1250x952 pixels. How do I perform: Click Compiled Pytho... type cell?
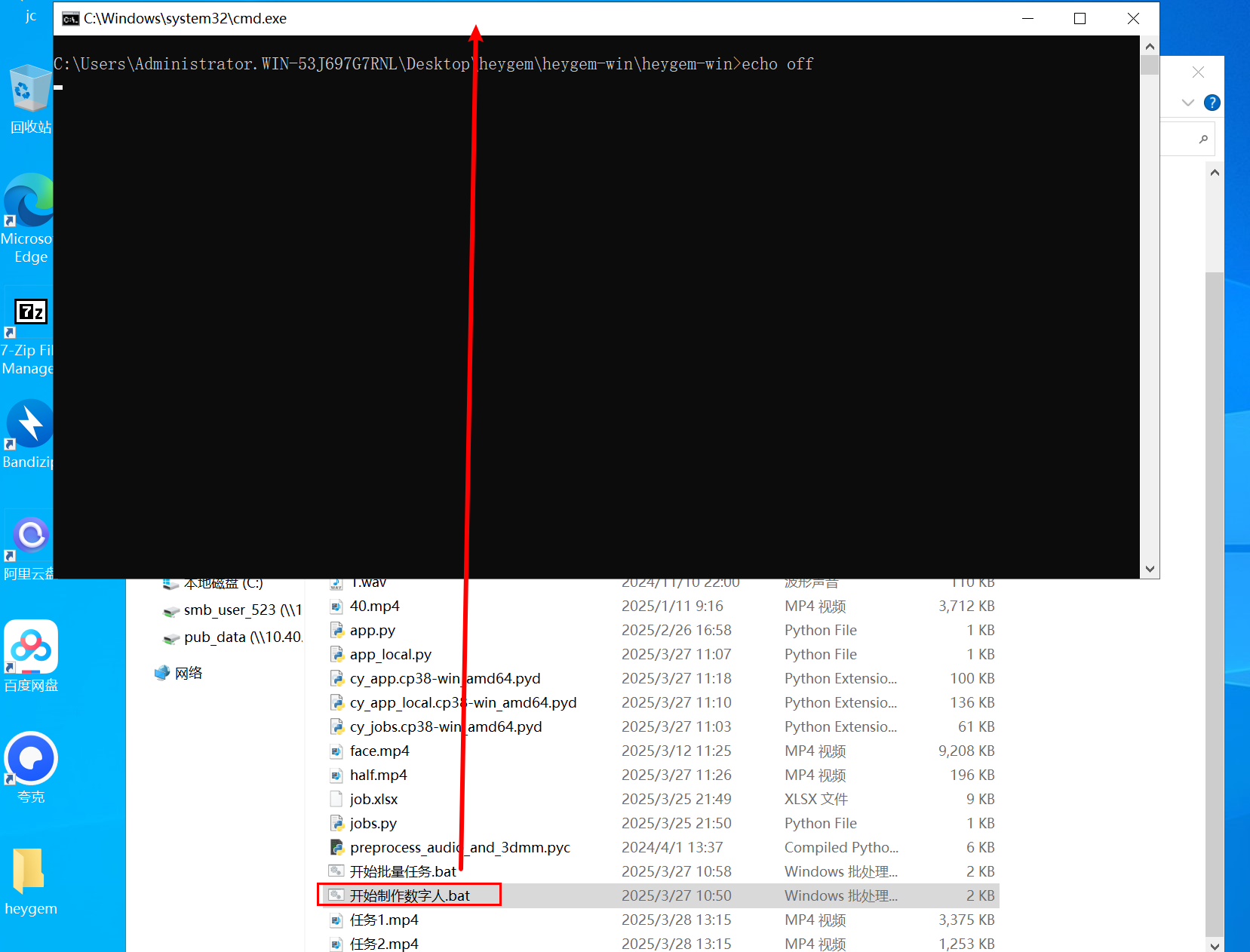click(841, 848)
